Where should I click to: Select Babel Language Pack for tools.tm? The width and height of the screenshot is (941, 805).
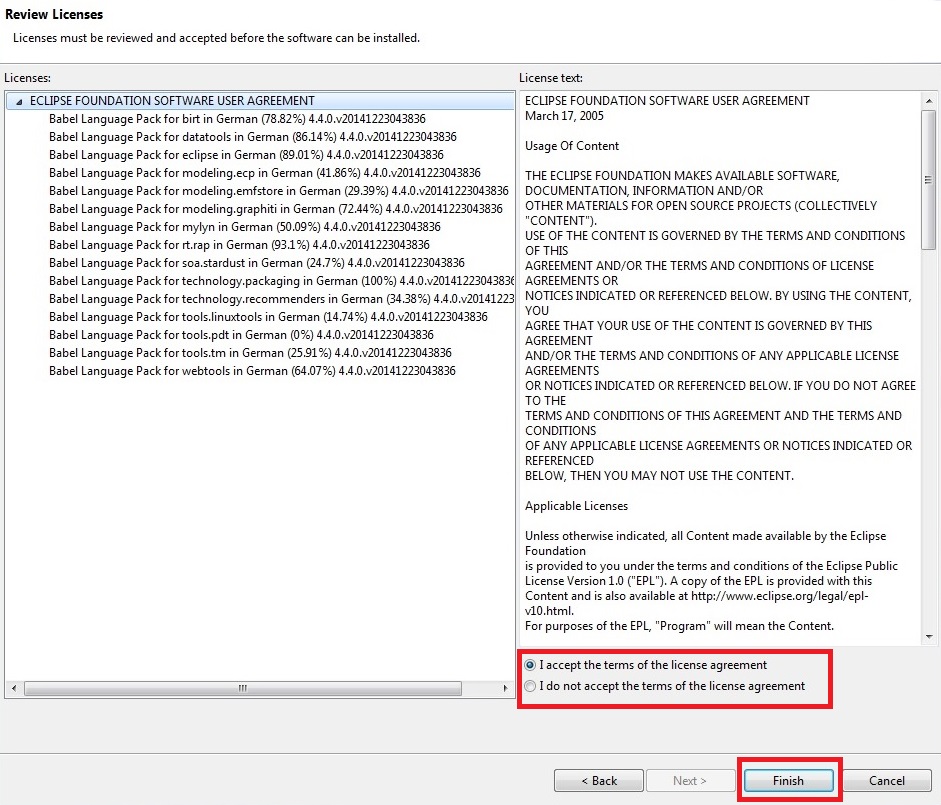pyautogui.click(x=250, y=353)
